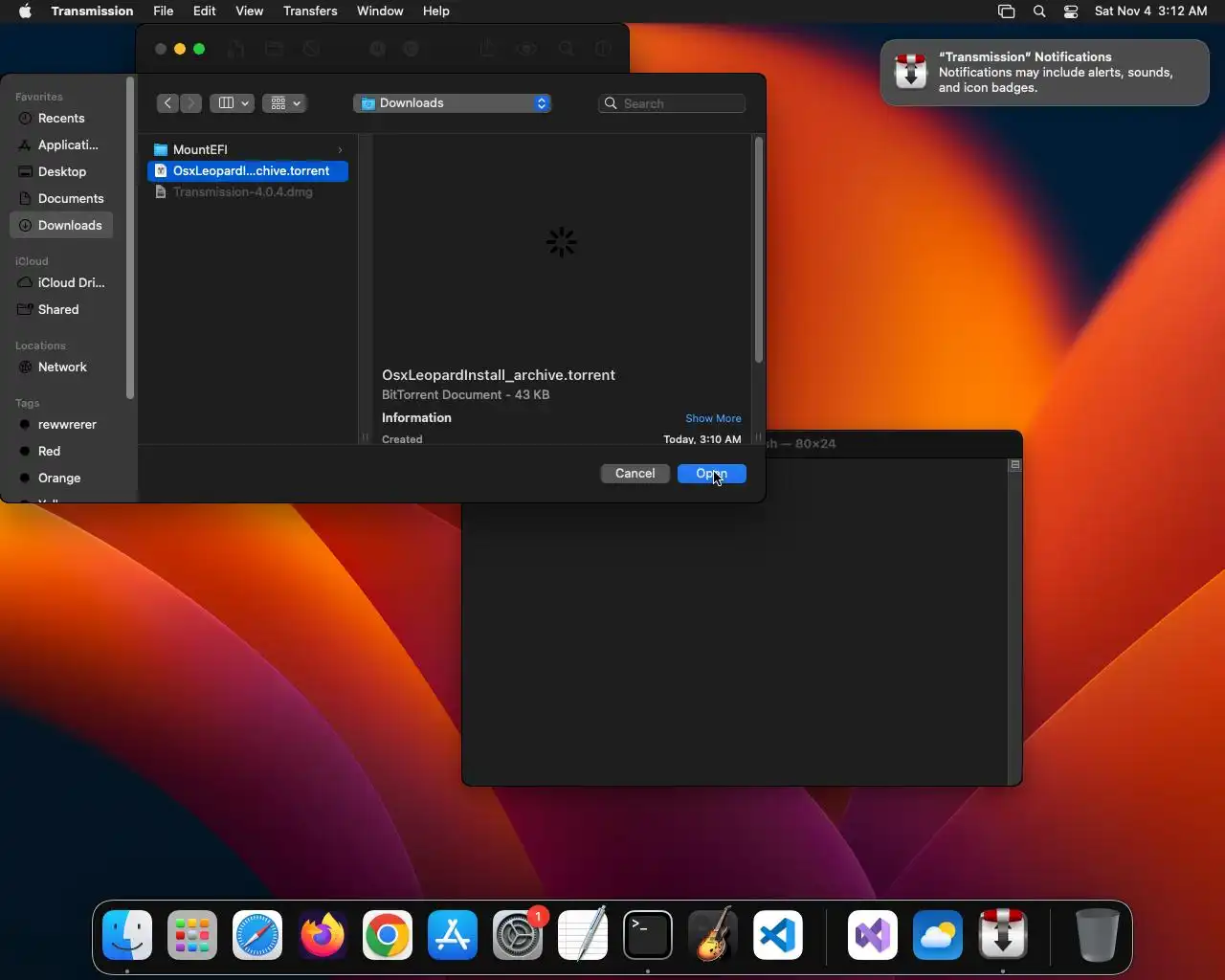Open the Window menu
Viewport: 1225px width, 980px height.
380,11
